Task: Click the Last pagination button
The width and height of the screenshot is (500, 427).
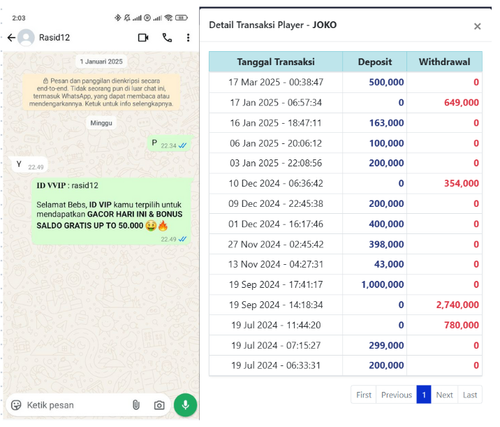Action: (470, 395)
